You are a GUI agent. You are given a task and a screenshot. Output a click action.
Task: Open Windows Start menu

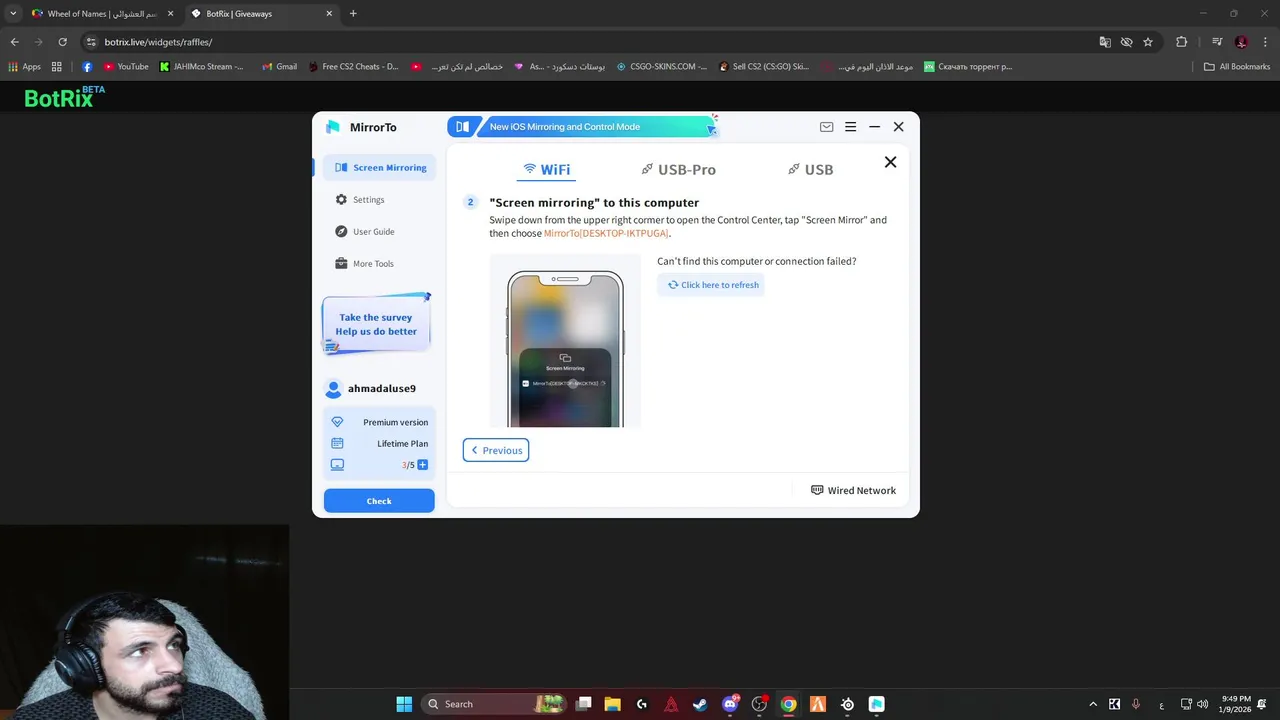(404, 704)
